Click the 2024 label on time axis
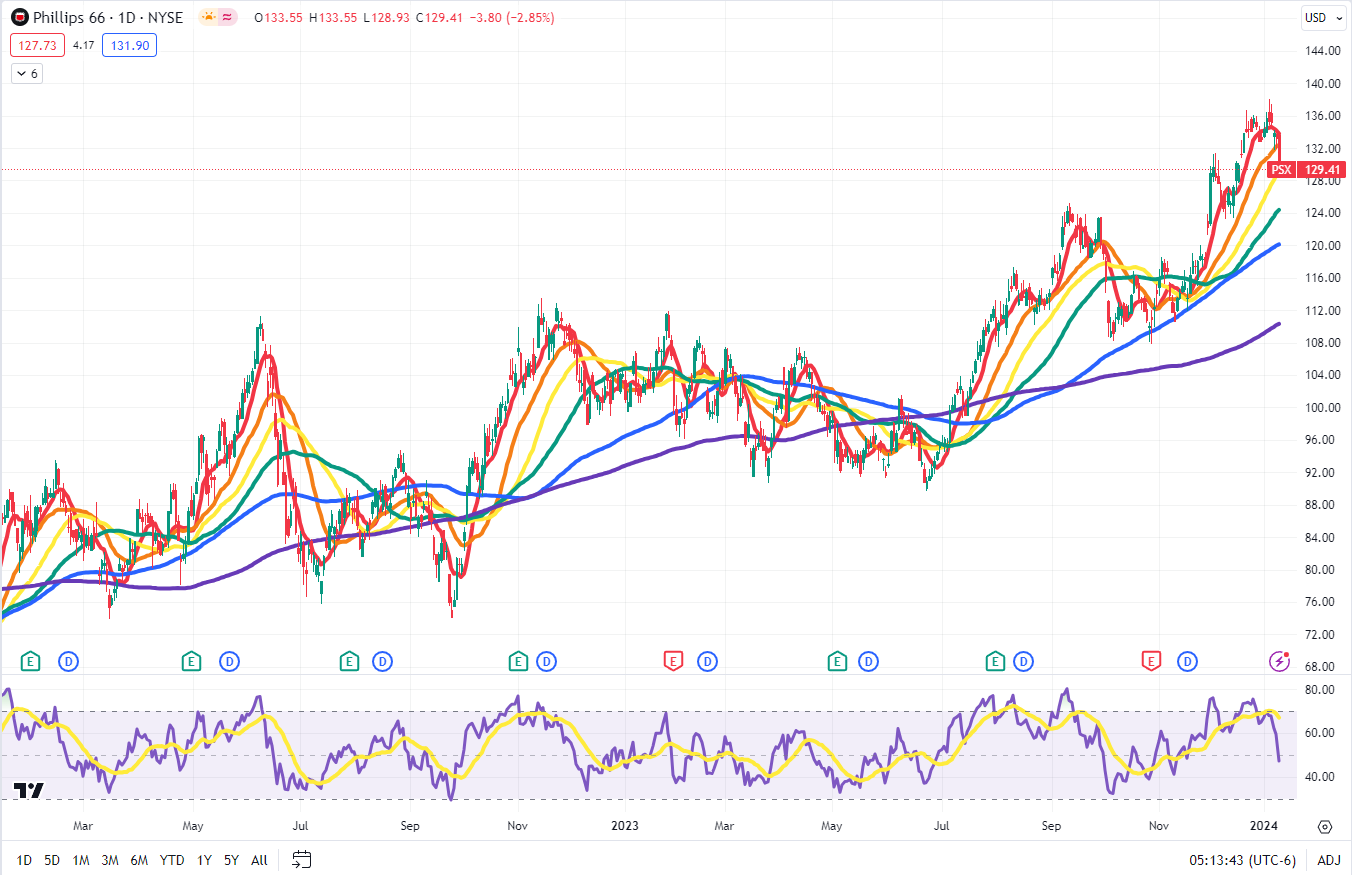 (1264, 826)
